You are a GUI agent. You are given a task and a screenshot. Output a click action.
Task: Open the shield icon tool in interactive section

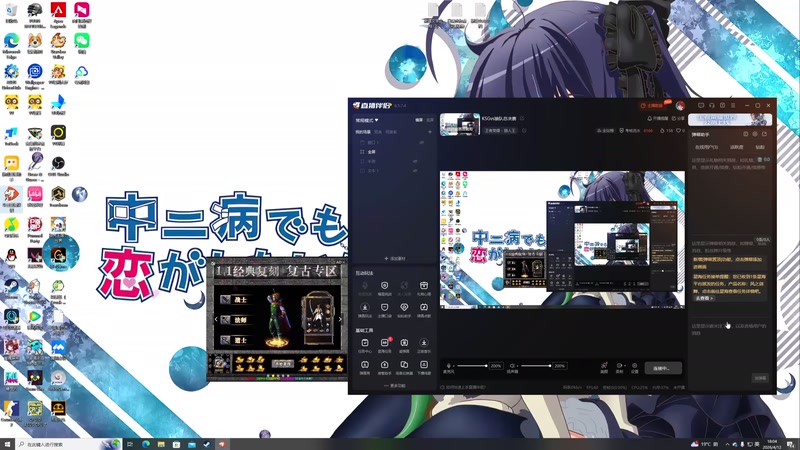pos(384,286)
